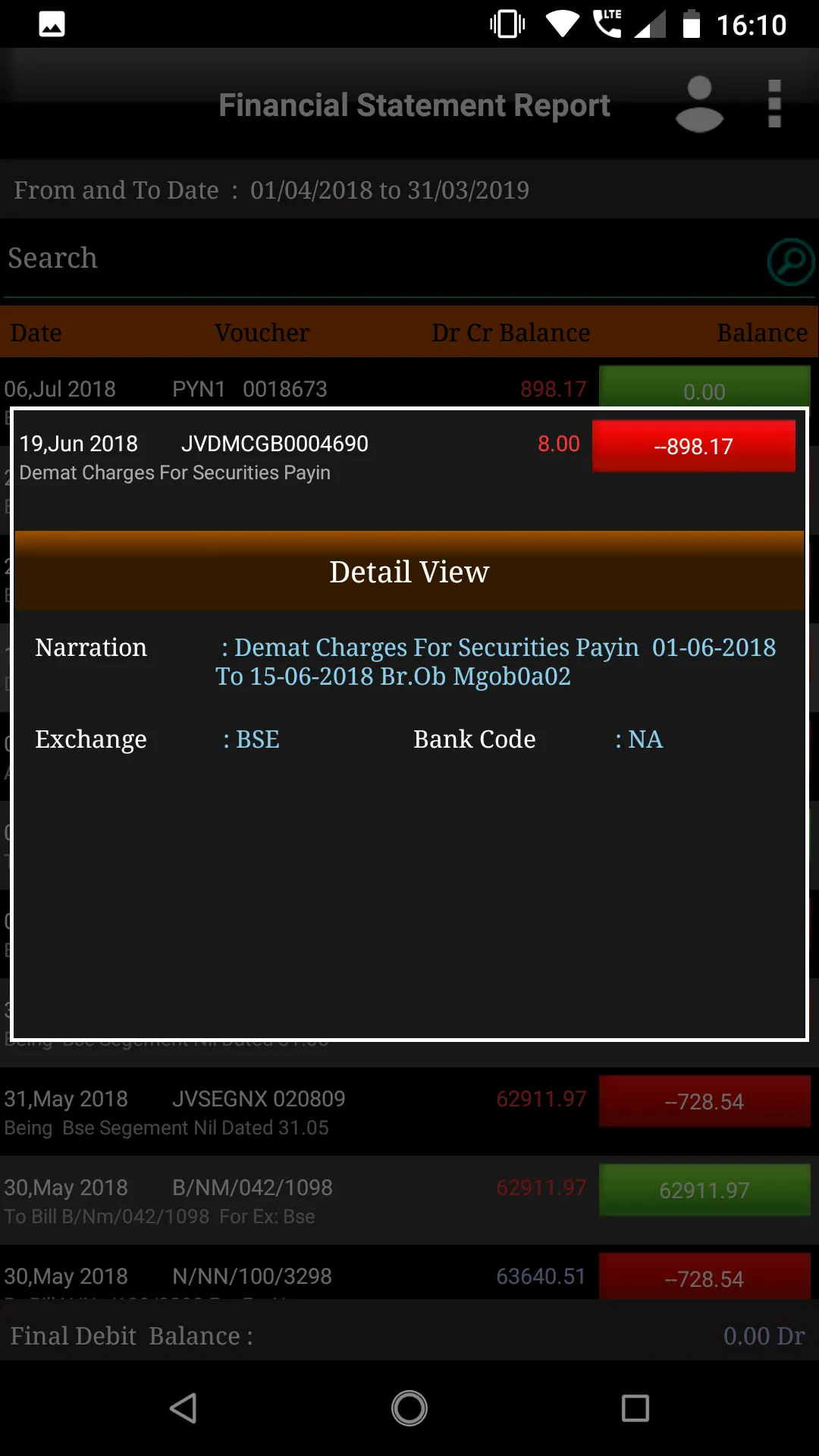Tap the Dr Cr Balance column header
819x1456 pixels.
coord(511,333)
